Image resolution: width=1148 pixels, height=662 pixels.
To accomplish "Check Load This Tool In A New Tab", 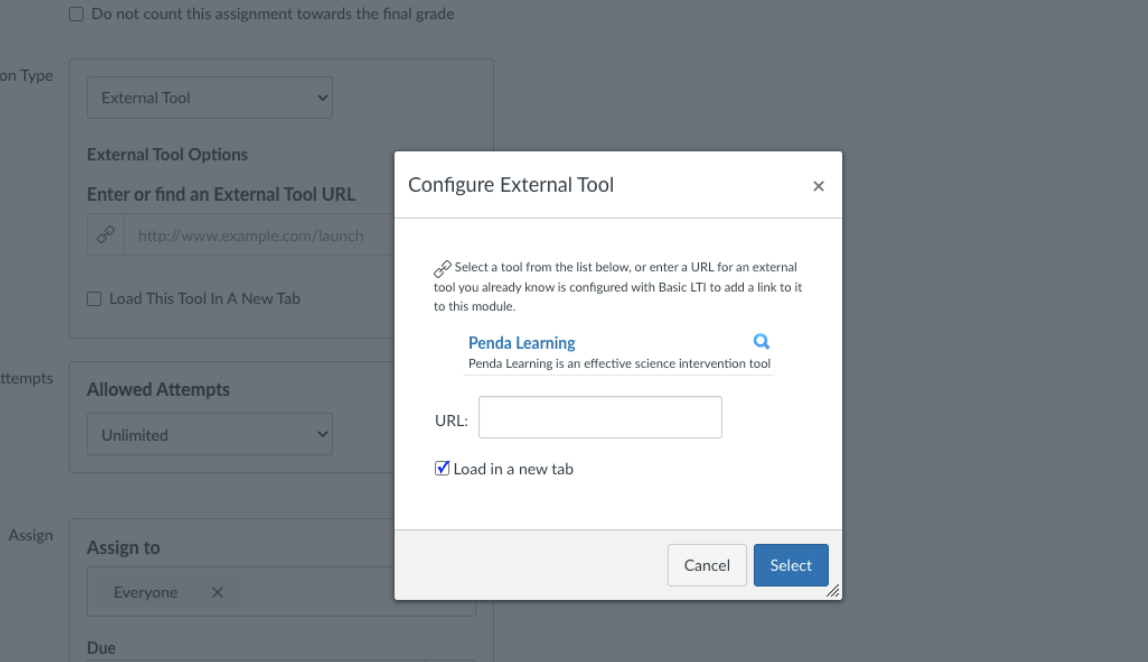I will [94, 299].
